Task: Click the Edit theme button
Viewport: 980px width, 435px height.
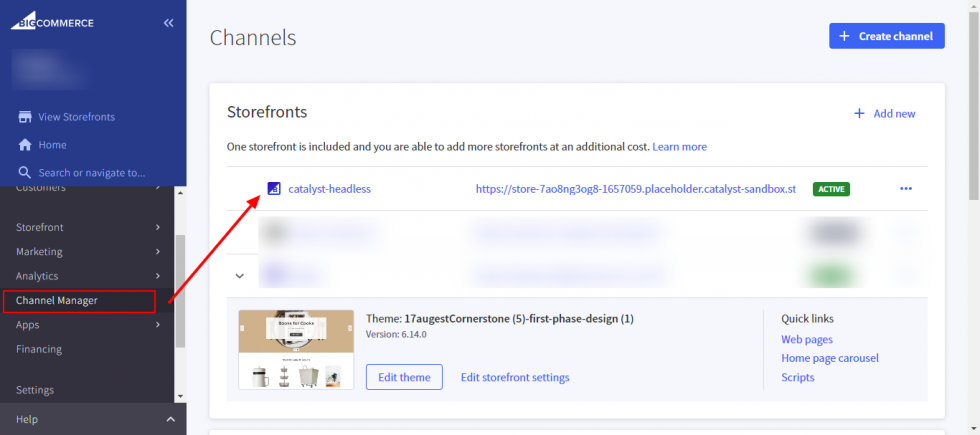Action: coord(404,377)
